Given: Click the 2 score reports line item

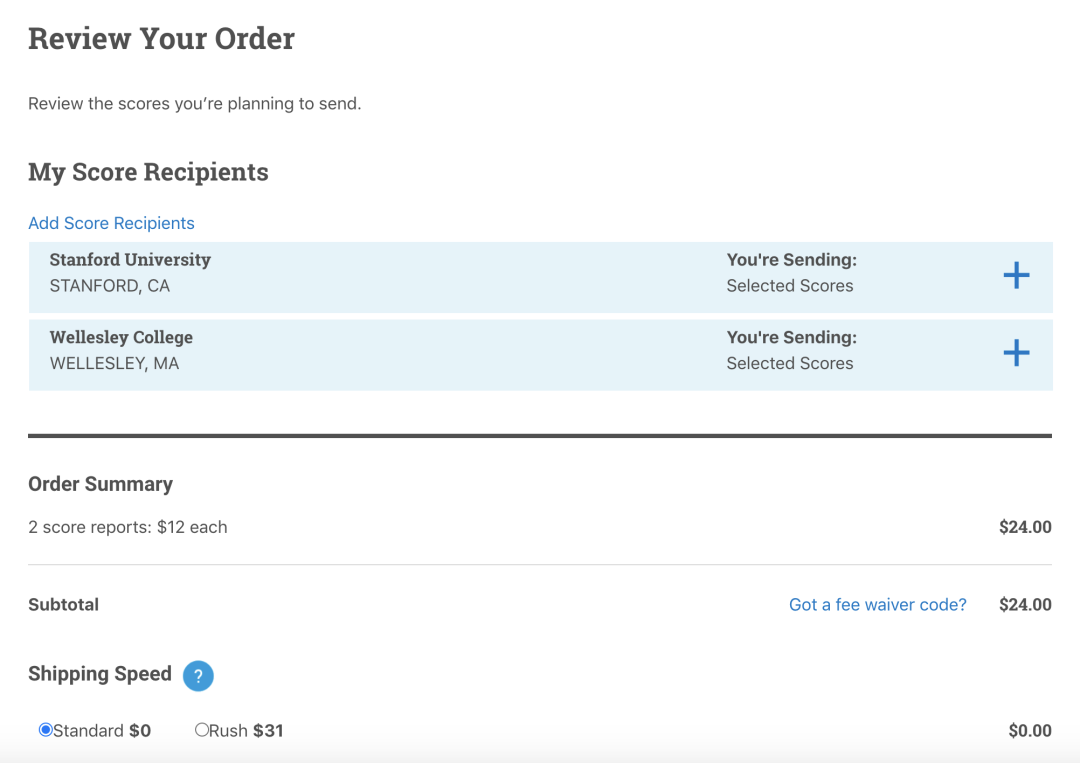Looking at the screenshot, I should tap(127, 527).
